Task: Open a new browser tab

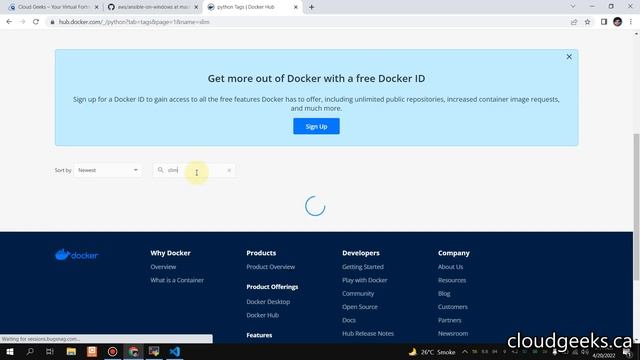Action: click(311, 7)
